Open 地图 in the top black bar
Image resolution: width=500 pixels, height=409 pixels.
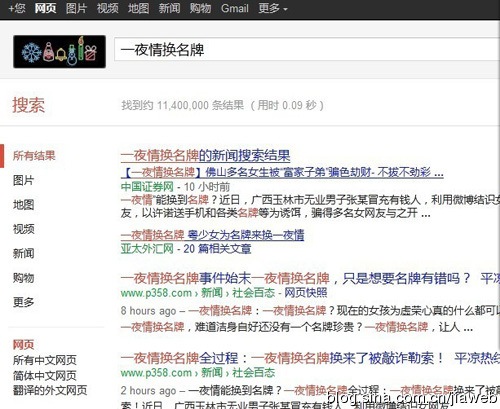pos(138,8)
